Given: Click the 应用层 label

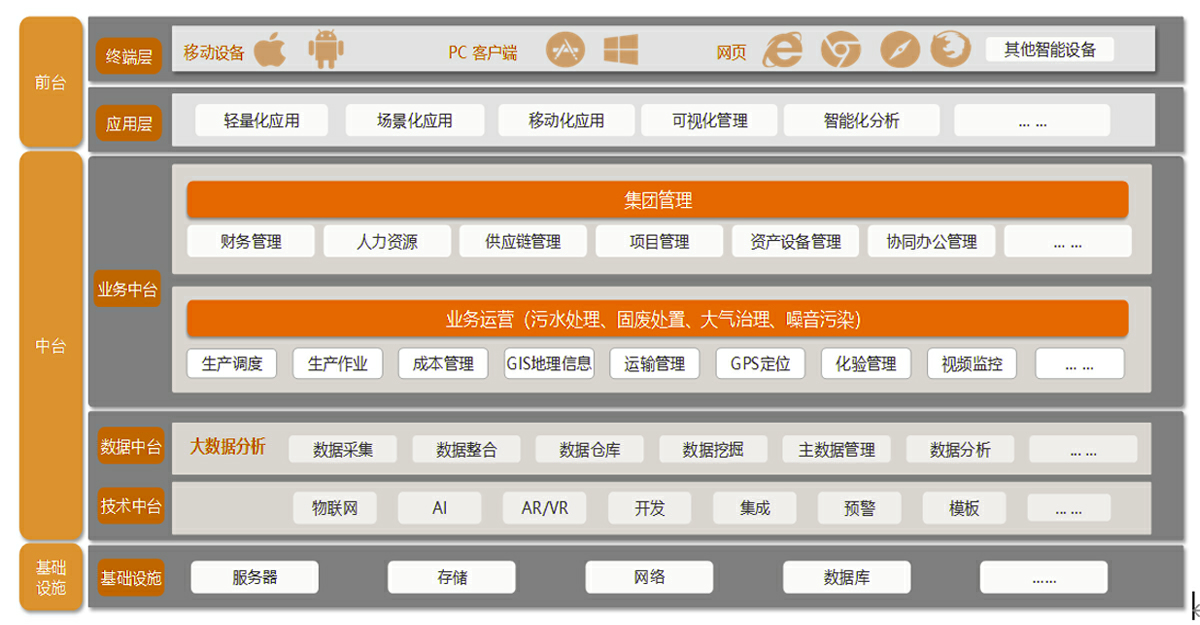Looking at the screenshot, I should click(129, 124).
